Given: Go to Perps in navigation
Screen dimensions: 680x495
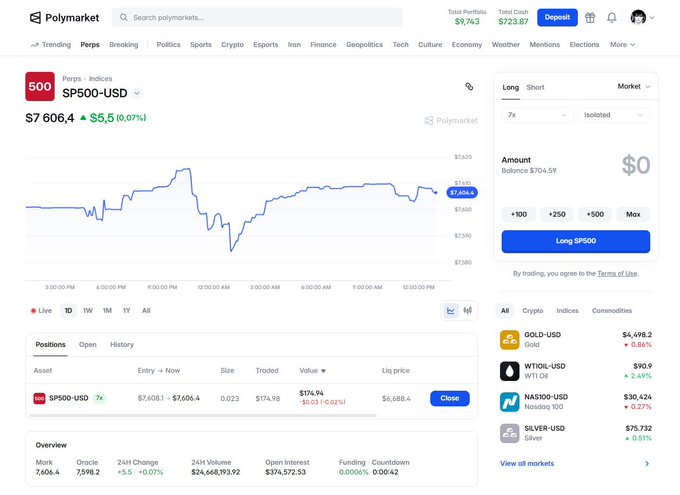Looking at the screenshot, I should click(x=90, y=45).
